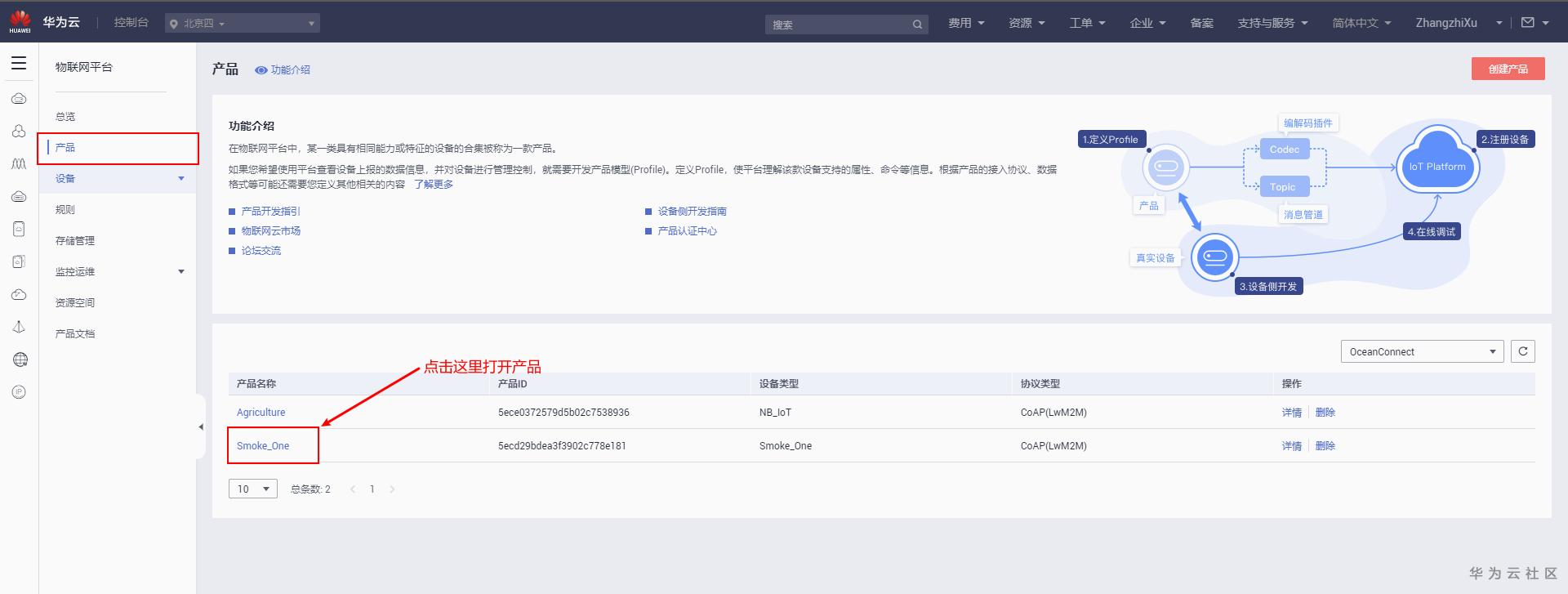Open 规则 in the side menu
The height and width of the screenshot is (594, 1568).
point(65,210)
